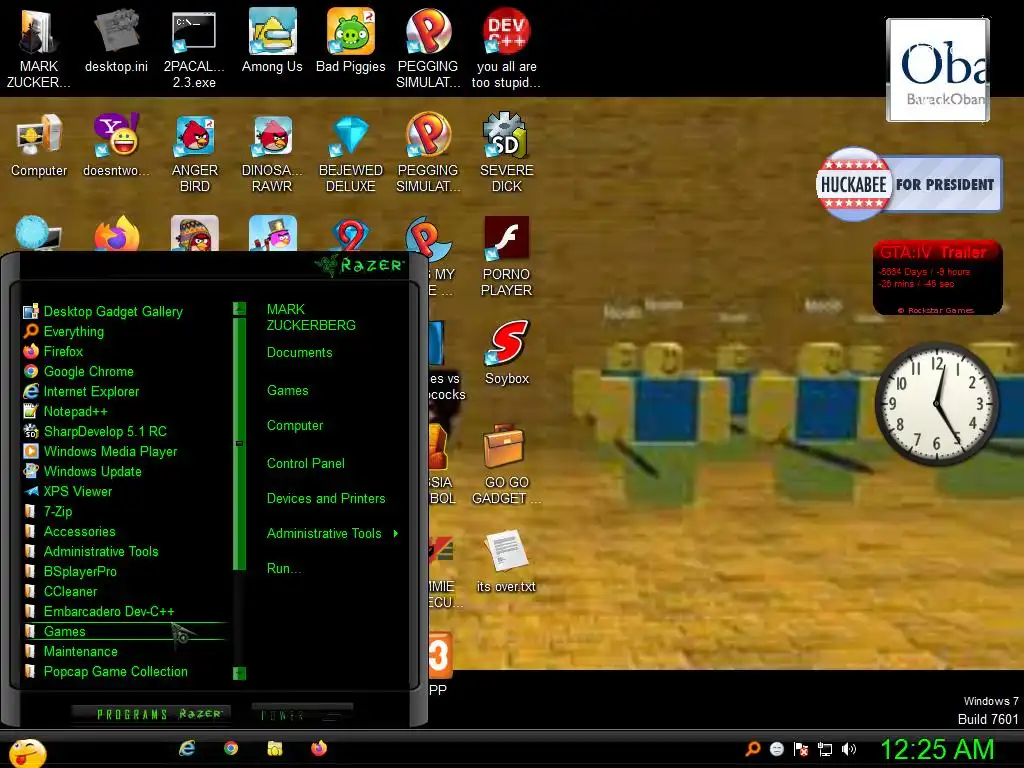This screenshot has height=768, width=1024.
Task: Click the programs list scrollbar down arrow
Action: click(x=240, y=673)
